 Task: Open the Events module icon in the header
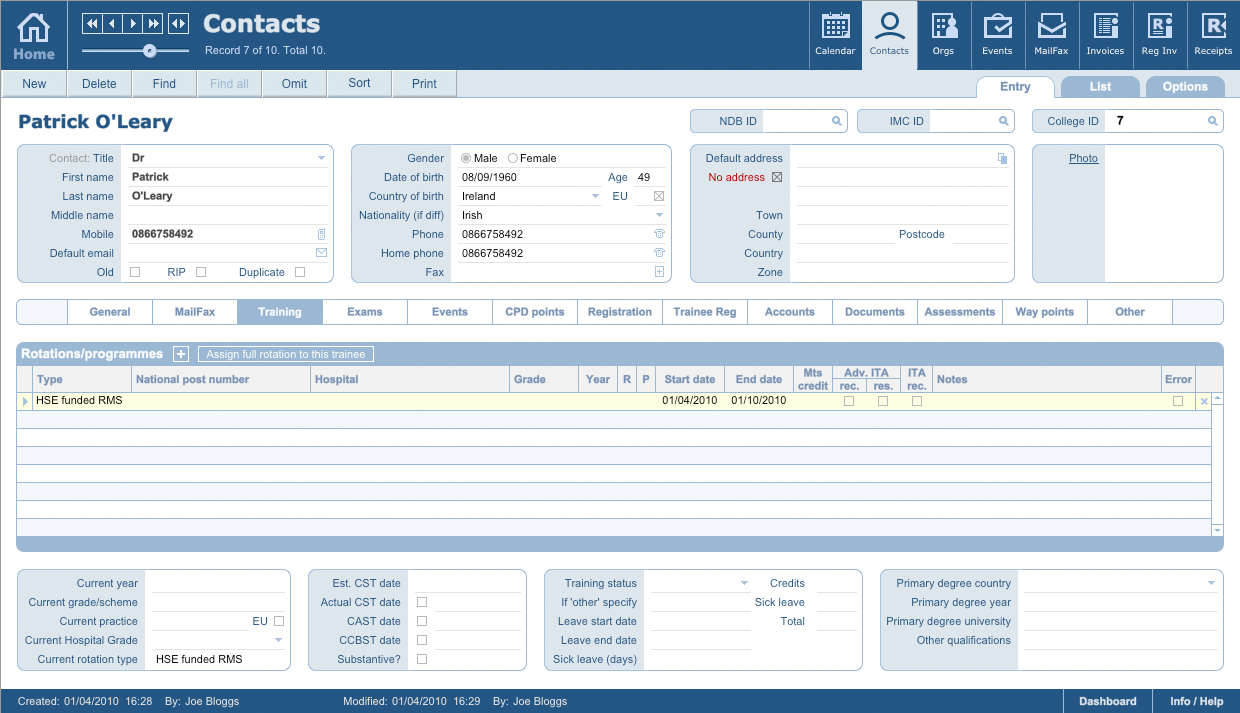point(997,35)
